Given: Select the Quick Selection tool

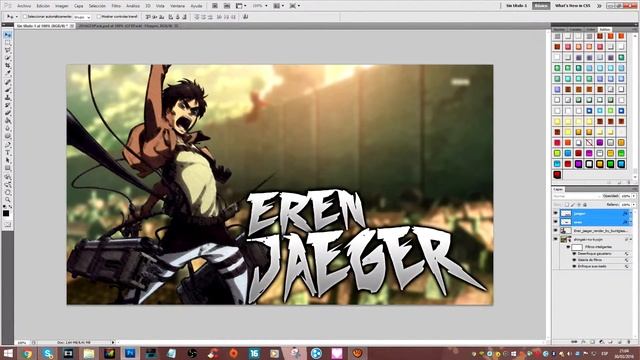Looking at the screenshot, I should coord(7,58).
